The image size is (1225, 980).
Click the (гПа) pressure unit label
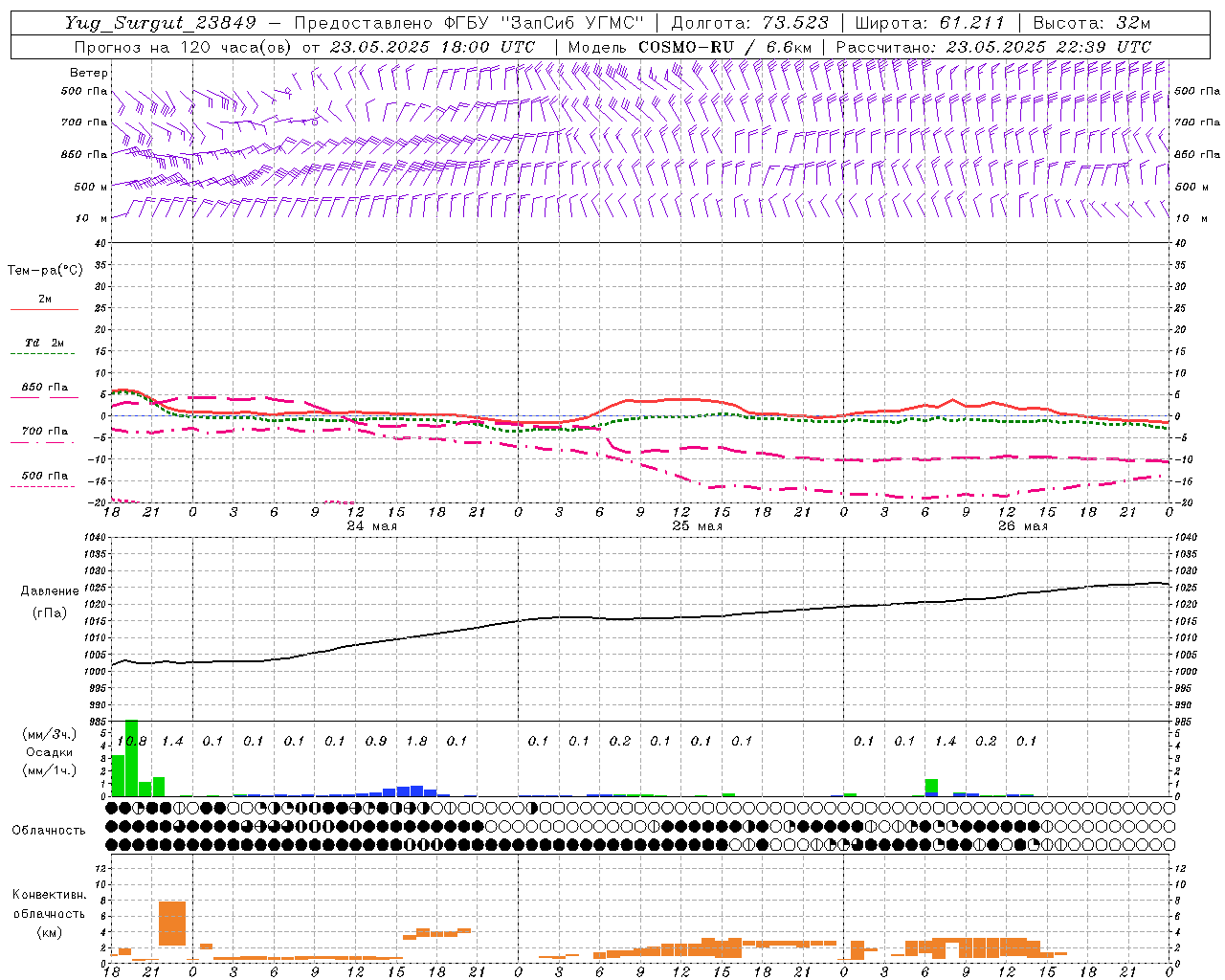pyautogui.click(x=50, y=612)
